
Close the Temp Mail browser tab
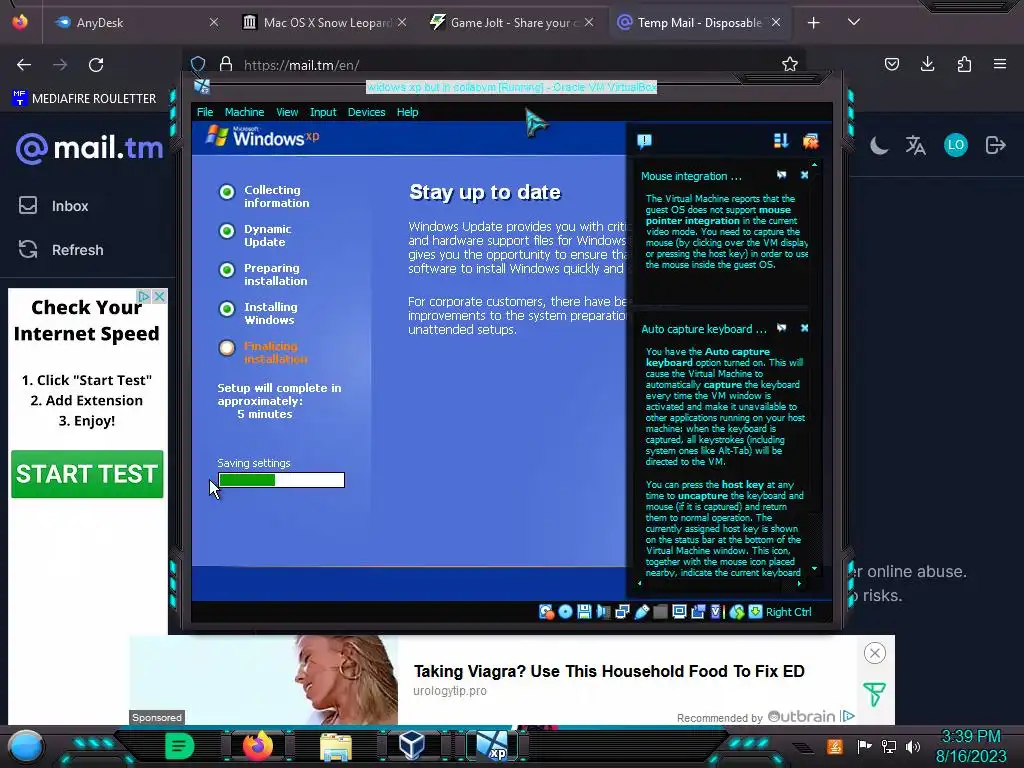click(x=775, y=22)
